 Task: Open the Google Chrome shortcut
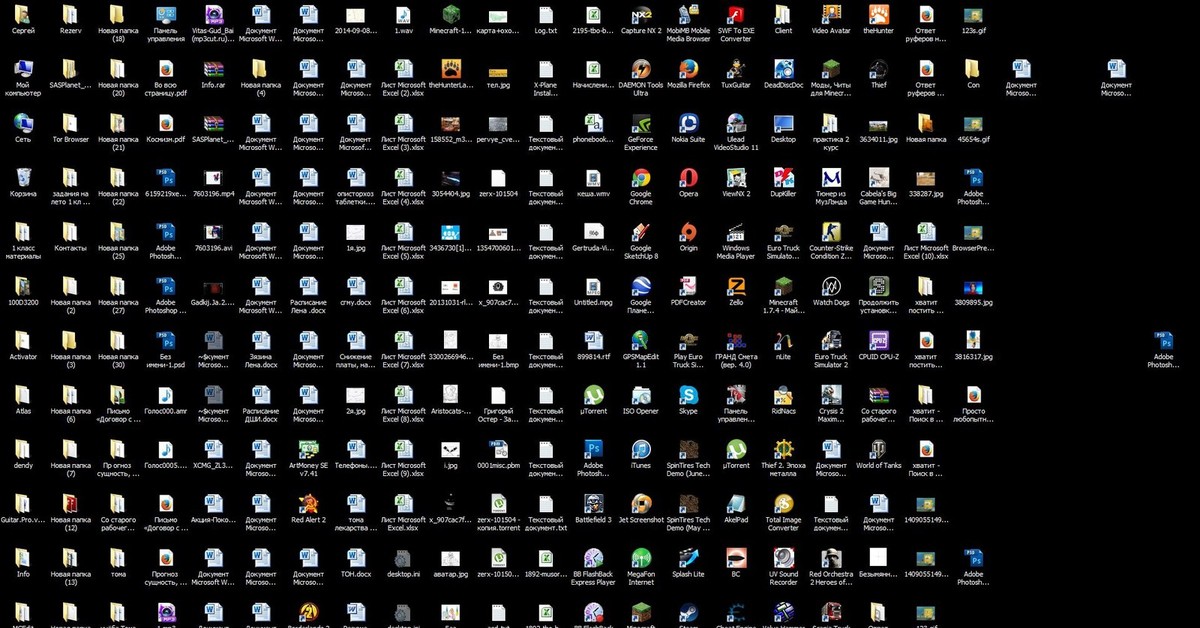click(x=641, y=178)
